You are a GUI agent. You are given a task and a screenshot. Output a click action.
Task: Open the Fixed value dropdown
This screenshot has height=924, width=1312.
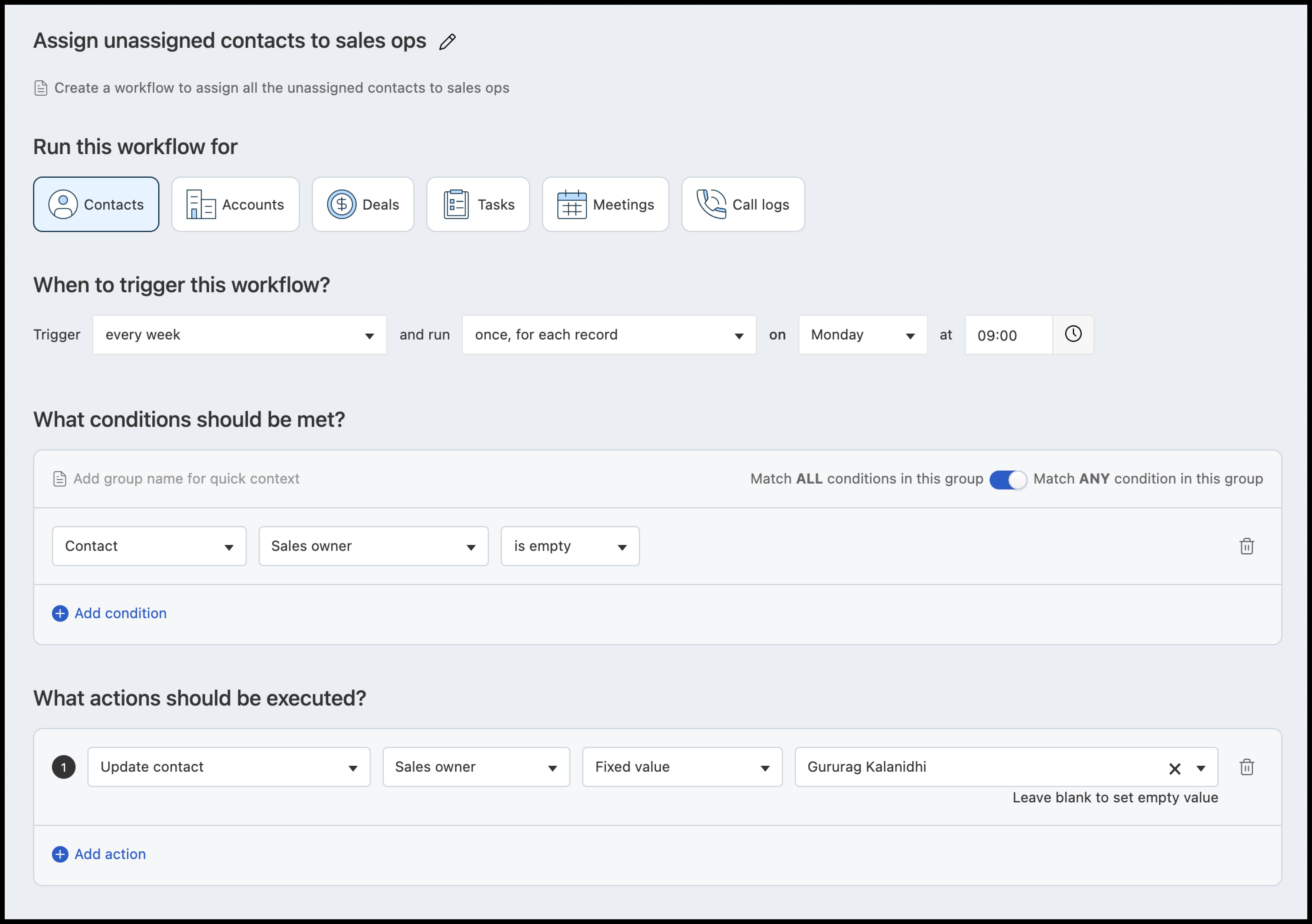tap(682, 767)
